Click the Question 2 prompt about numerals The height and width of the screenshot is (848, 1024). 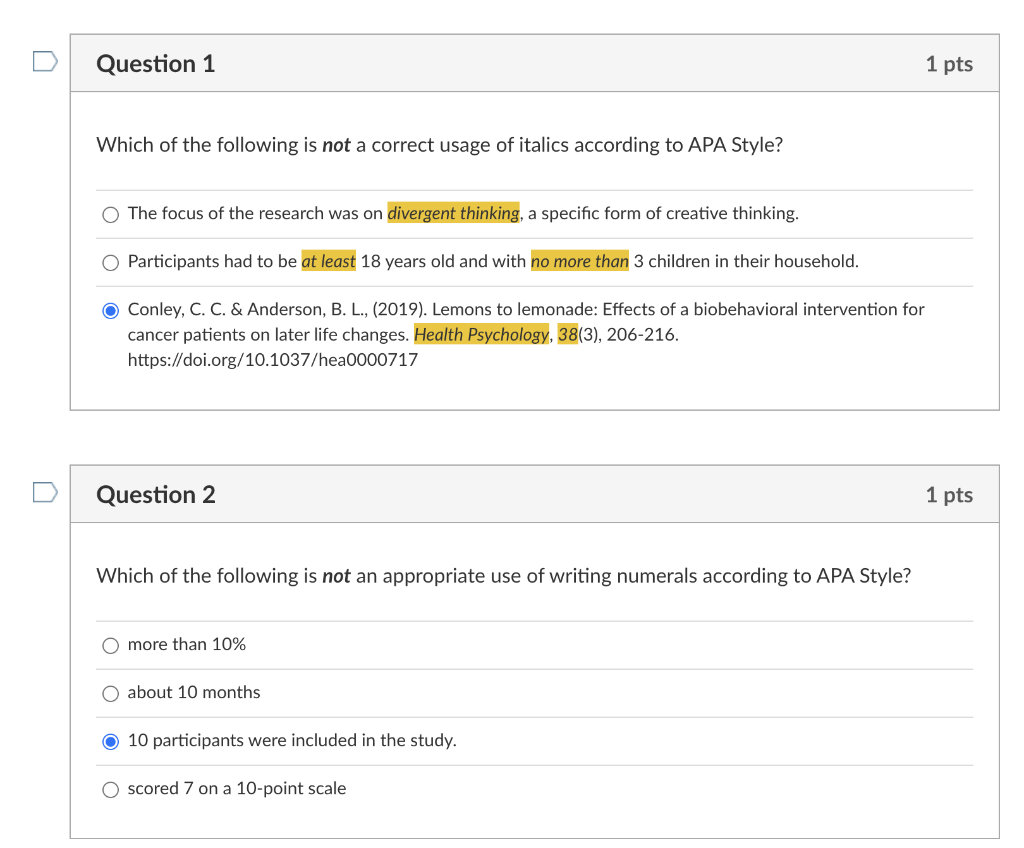point(503,576)
